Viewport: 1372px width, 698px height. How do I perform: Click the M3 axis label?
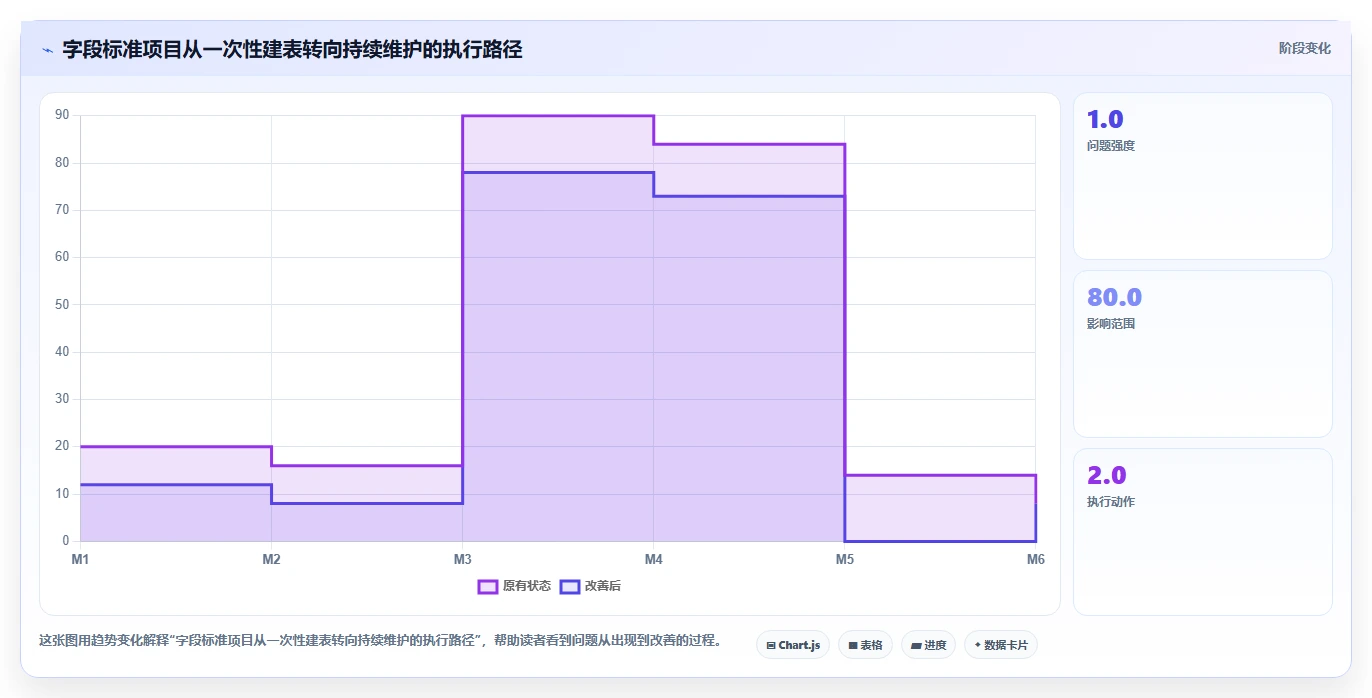tap(462, 559)
